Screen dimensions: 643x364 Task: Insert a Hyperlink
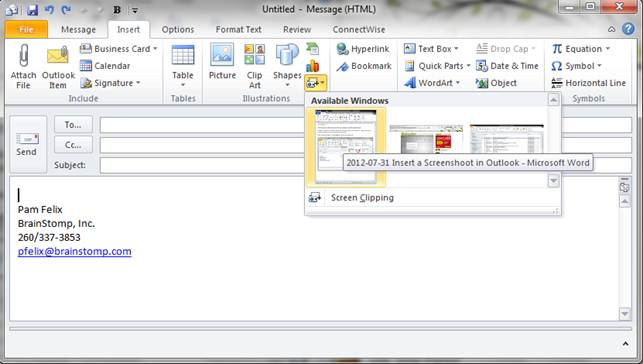[x=363, y=49]
